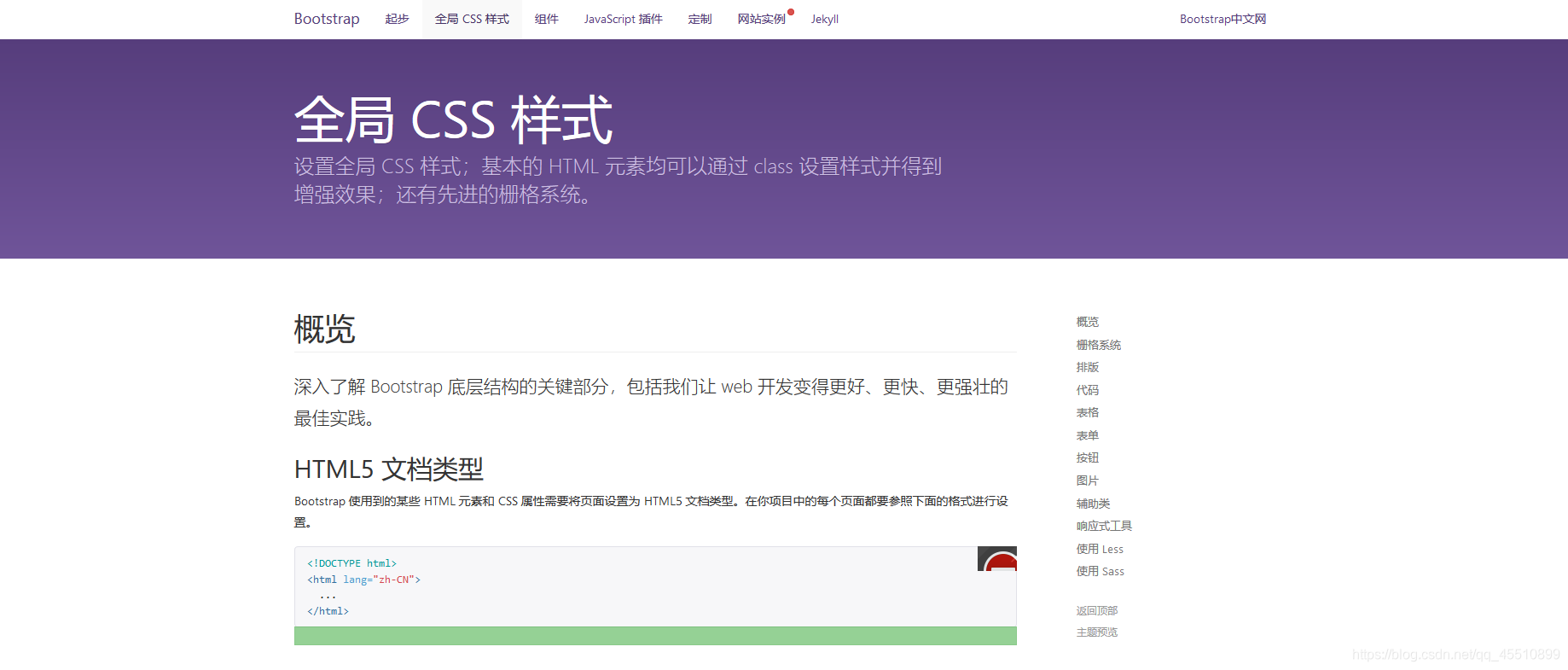Click 使用 Sass sidebar link
This screenshot has width=1568, height=670.
(1100, 571)
